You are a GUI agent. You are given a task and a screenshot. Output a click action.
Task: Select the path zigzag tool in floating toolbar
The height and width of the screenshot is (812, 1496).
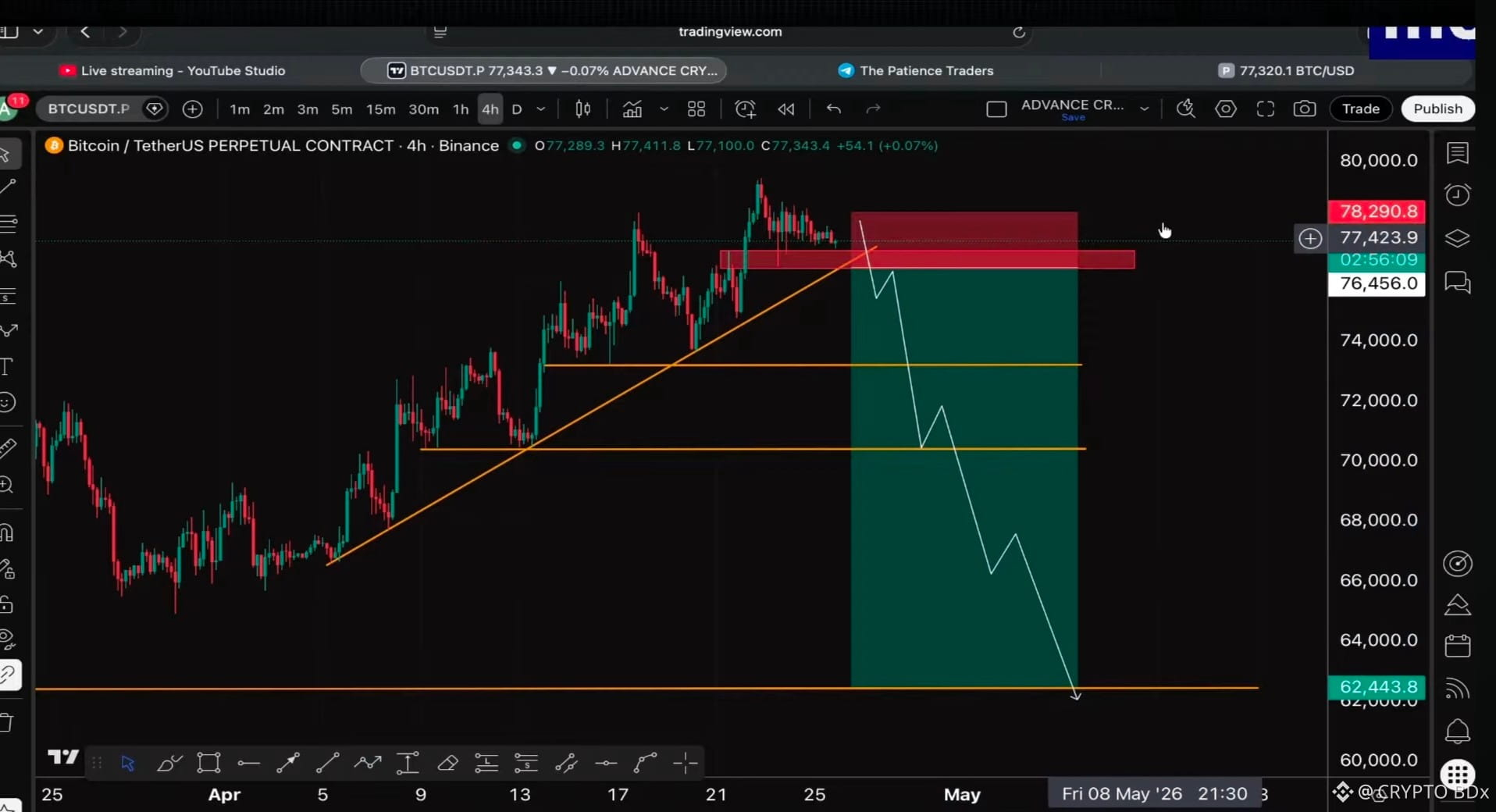(x=368, y=763)
